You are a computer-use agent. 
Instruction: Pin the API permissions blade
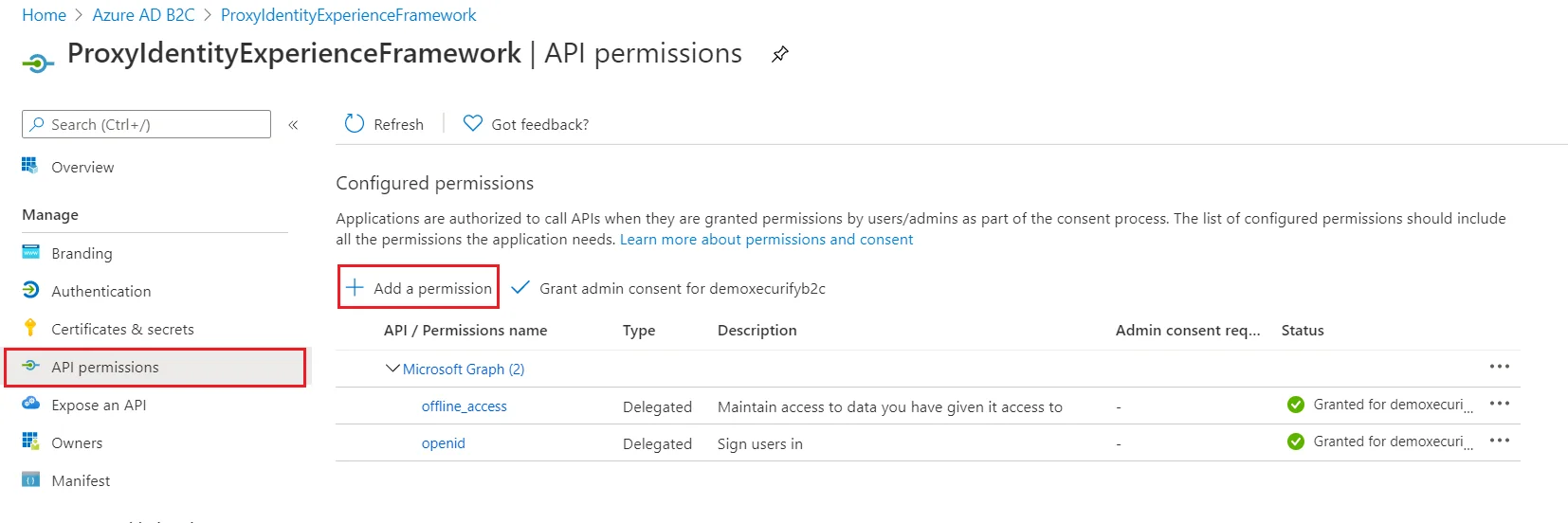[779, 54]
